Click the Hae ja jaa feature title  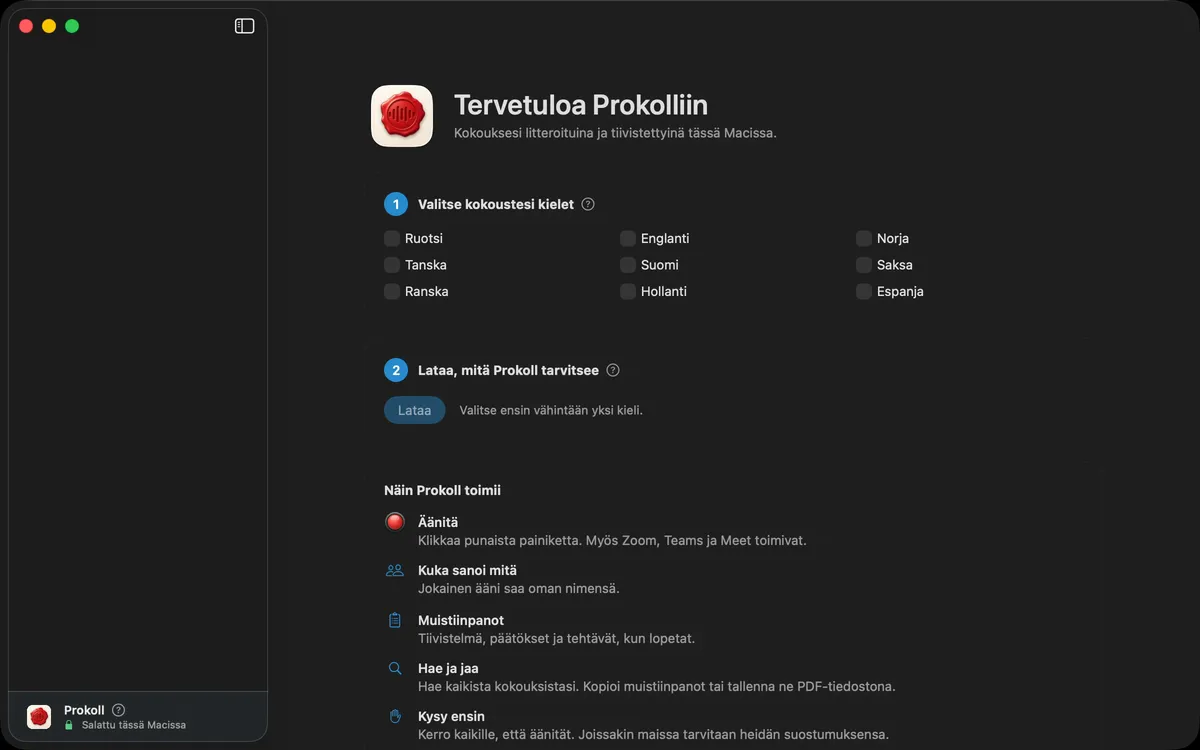point(448,668)
